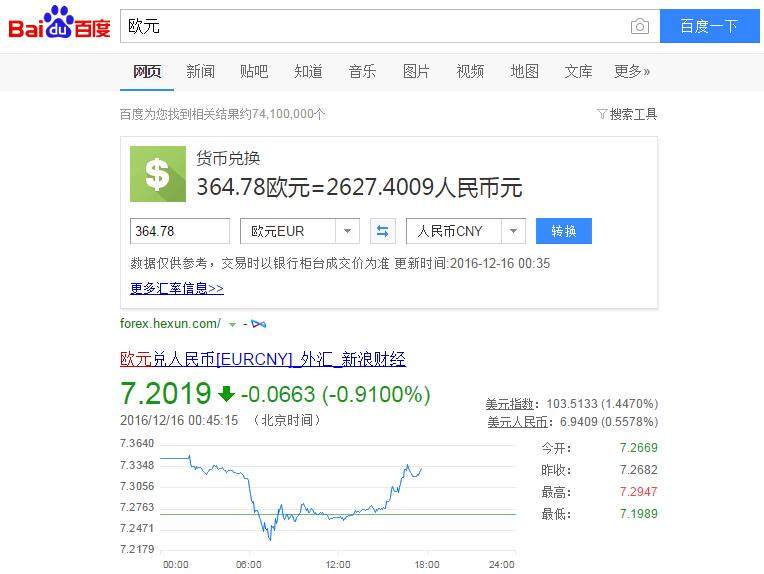
Task: Click the 今开 value 7.2669
Action: (x=639, y=448)
